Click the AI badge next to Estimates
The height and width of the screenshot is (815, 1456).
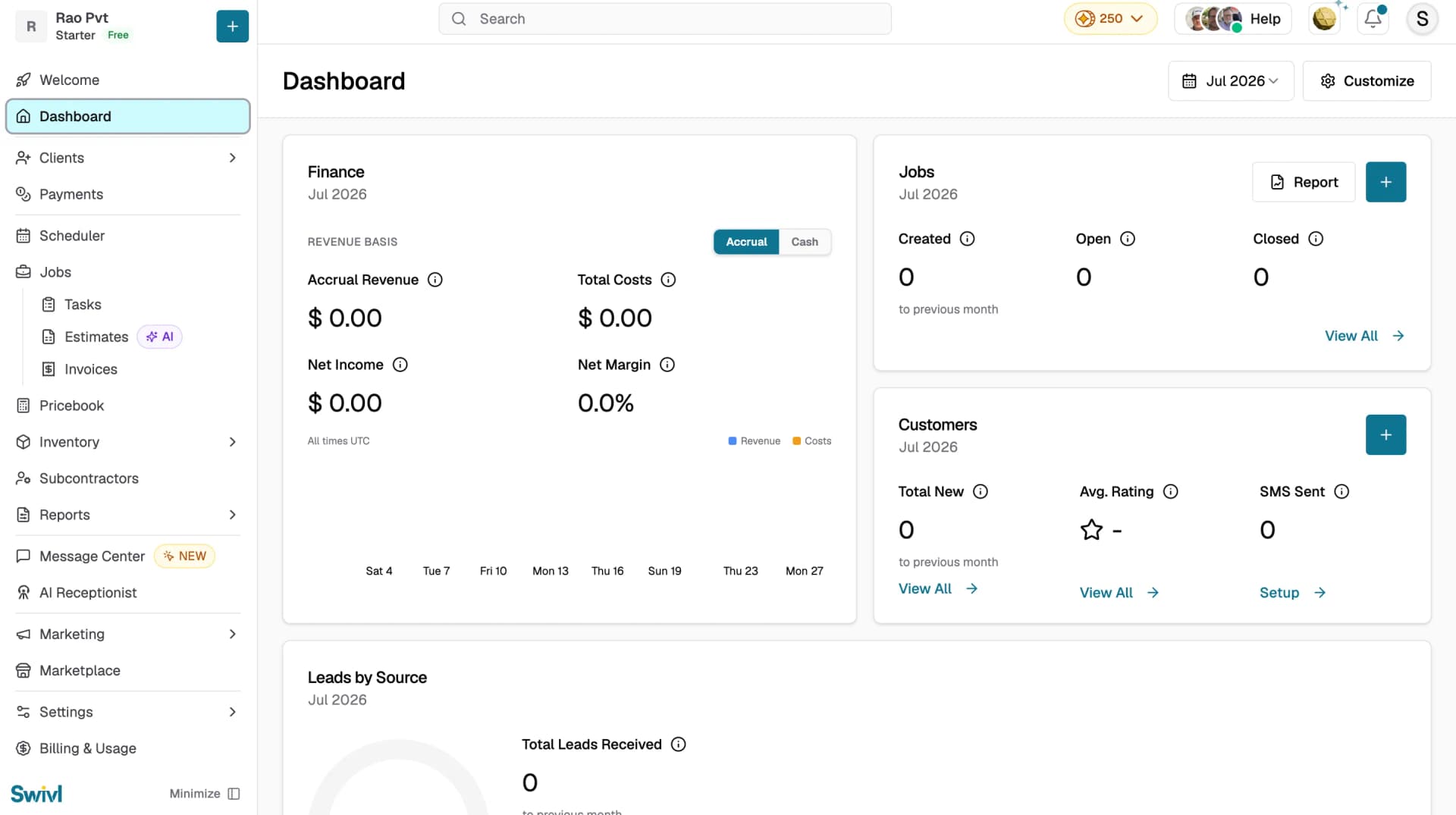coord(159,337)
